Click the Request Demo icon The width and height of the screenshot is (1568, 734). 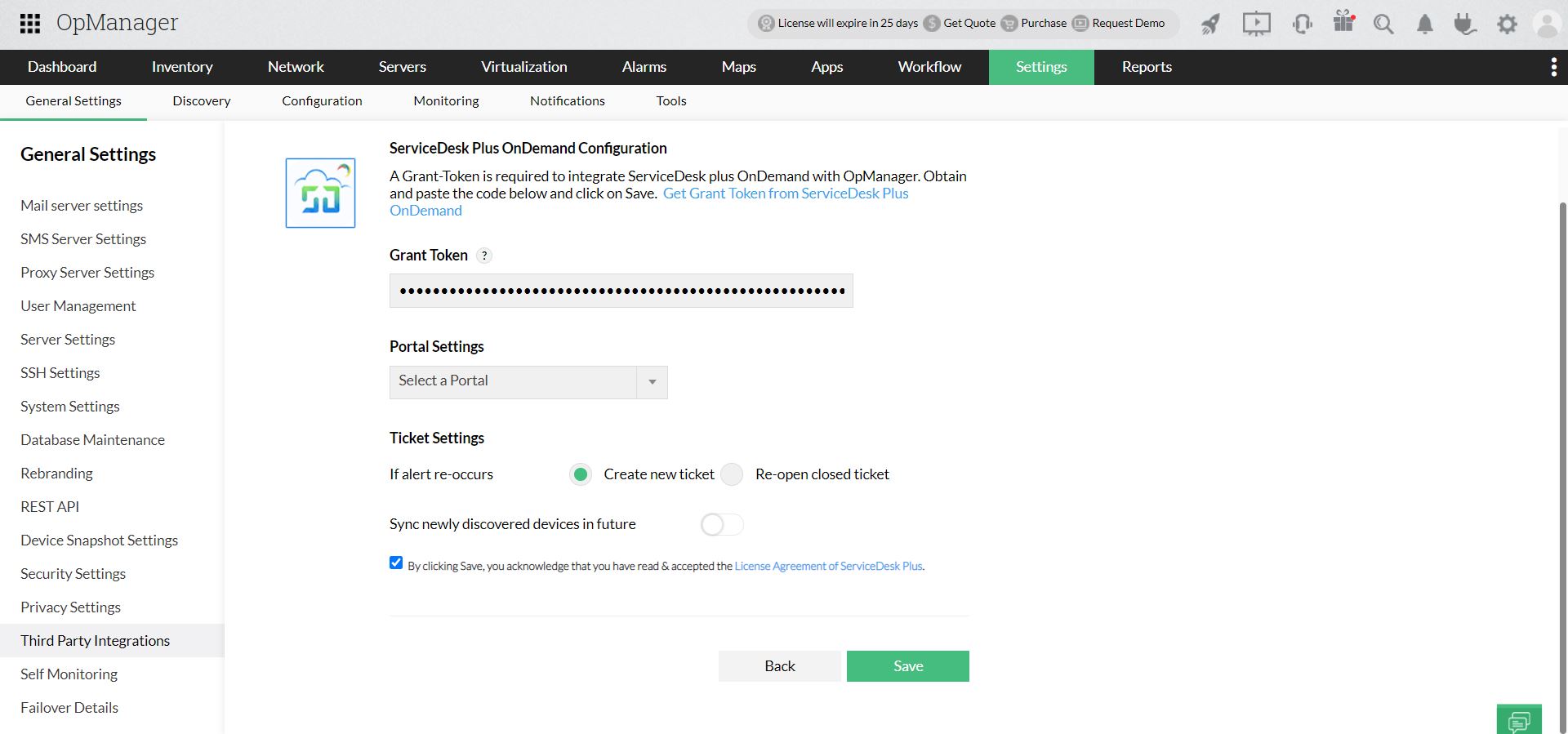click(1080, 24)
